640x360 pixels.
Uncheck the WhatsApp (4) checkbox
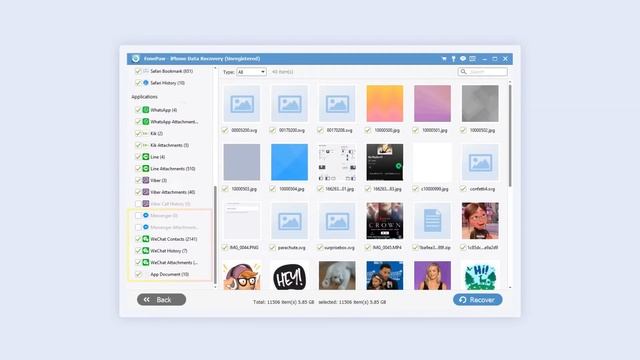tap(138, 110)
